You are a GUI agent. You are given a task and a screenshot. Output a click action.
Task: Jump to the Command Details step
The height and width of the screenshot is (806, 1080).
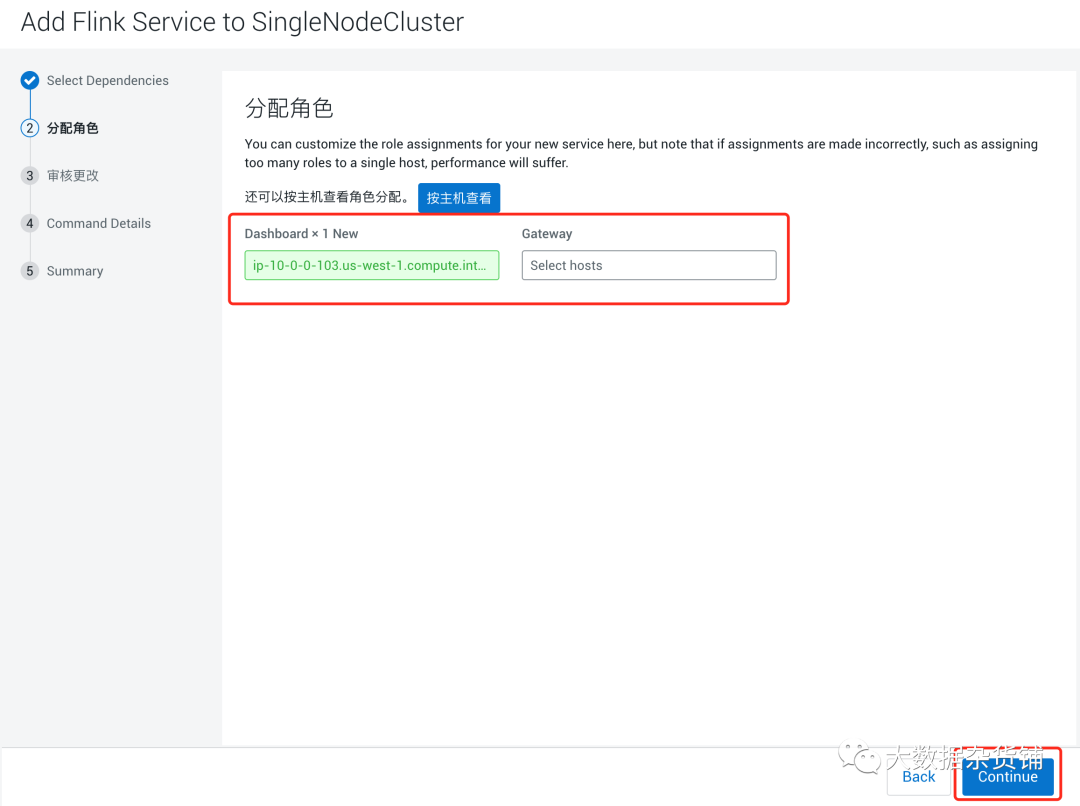click(x=98, y=224)
